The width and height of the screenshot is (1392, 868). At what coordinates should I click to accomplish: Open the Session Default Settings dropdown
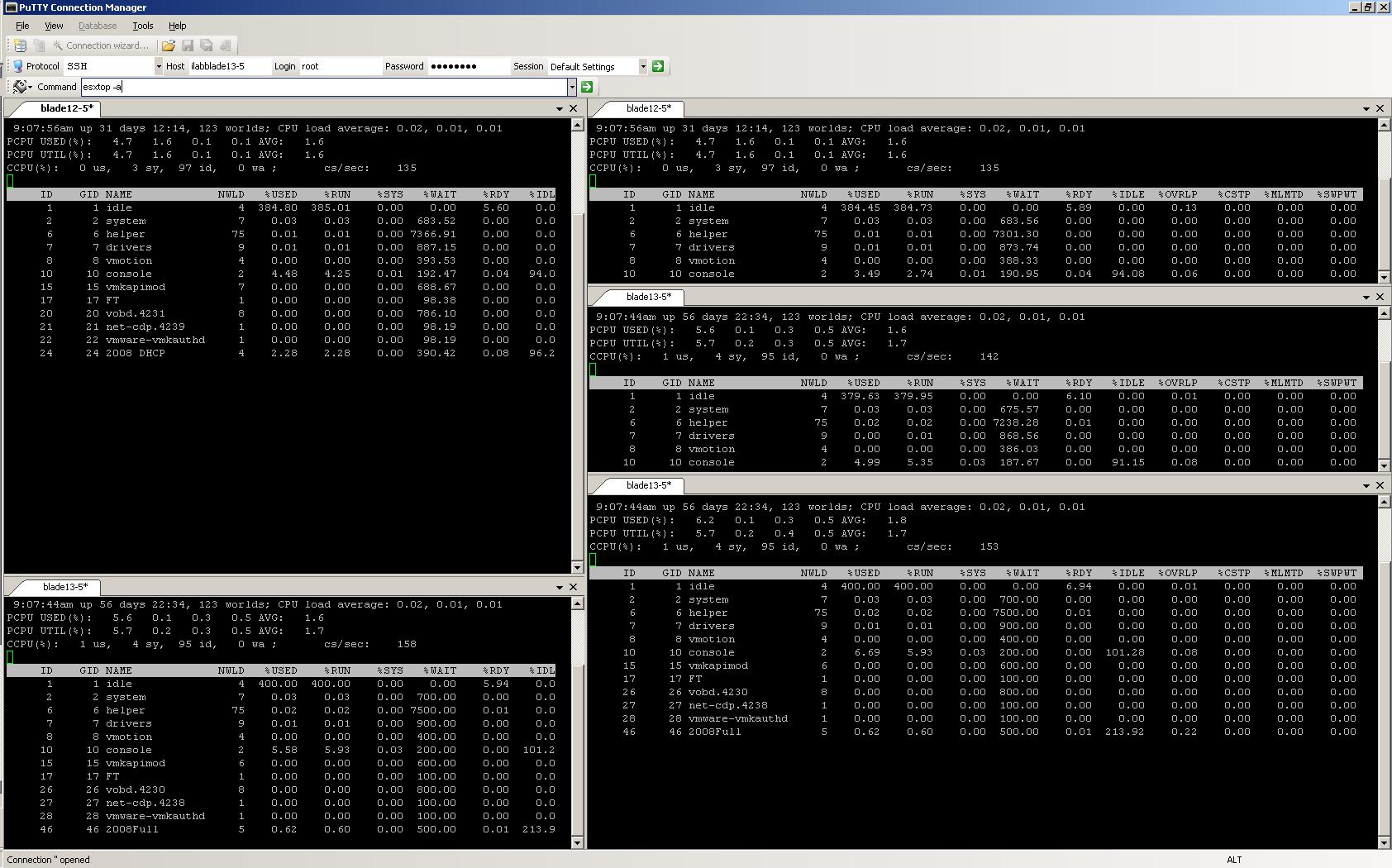click(642, 66)
